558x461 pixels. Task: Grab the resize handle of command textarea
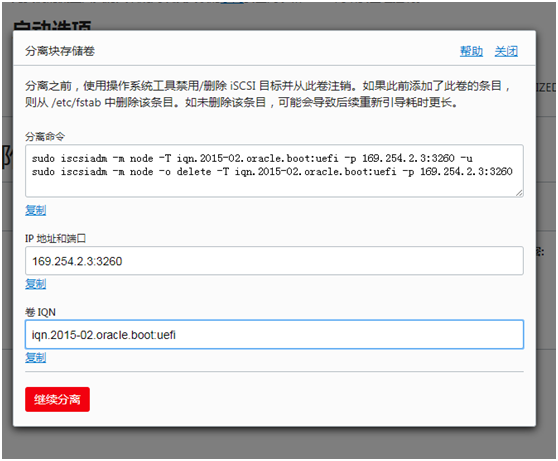coord(519,193)
